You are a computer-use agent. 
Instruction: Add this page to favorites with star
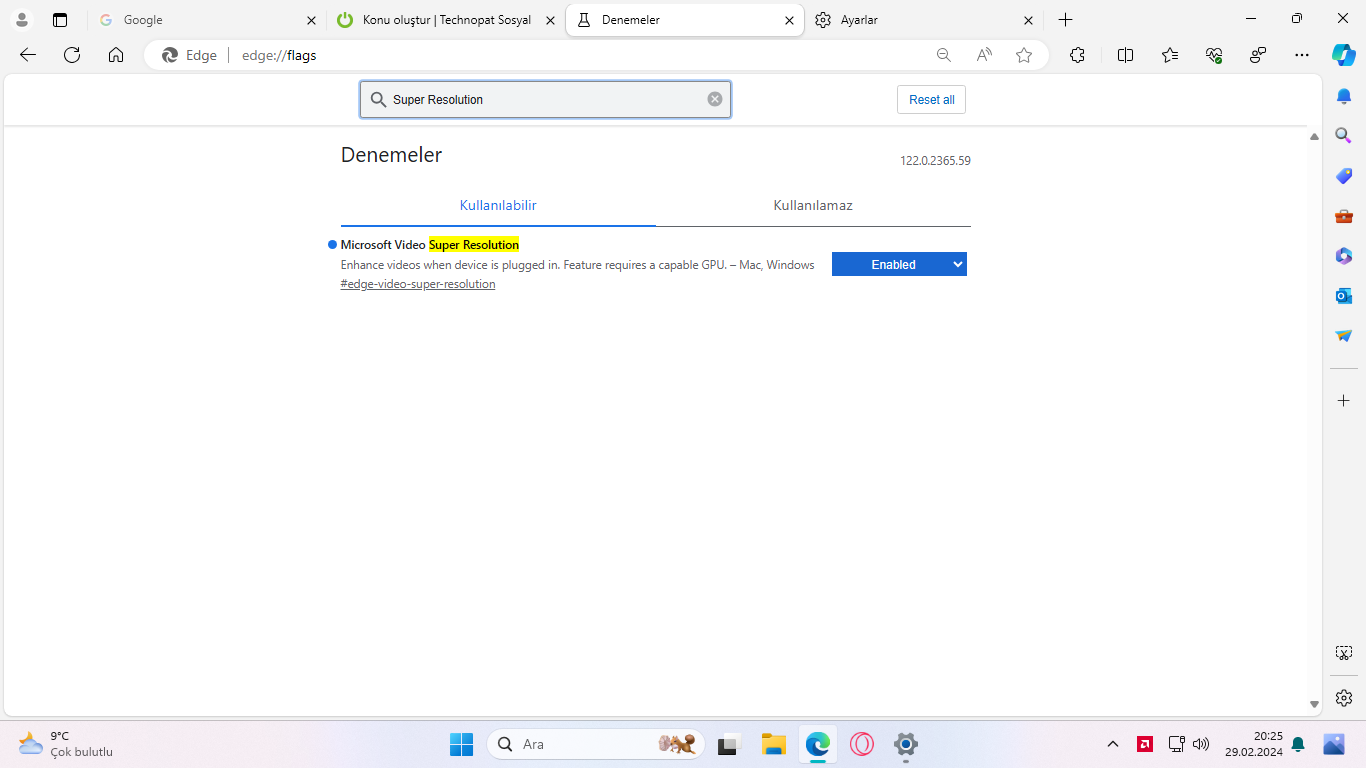click(1024, 55)
